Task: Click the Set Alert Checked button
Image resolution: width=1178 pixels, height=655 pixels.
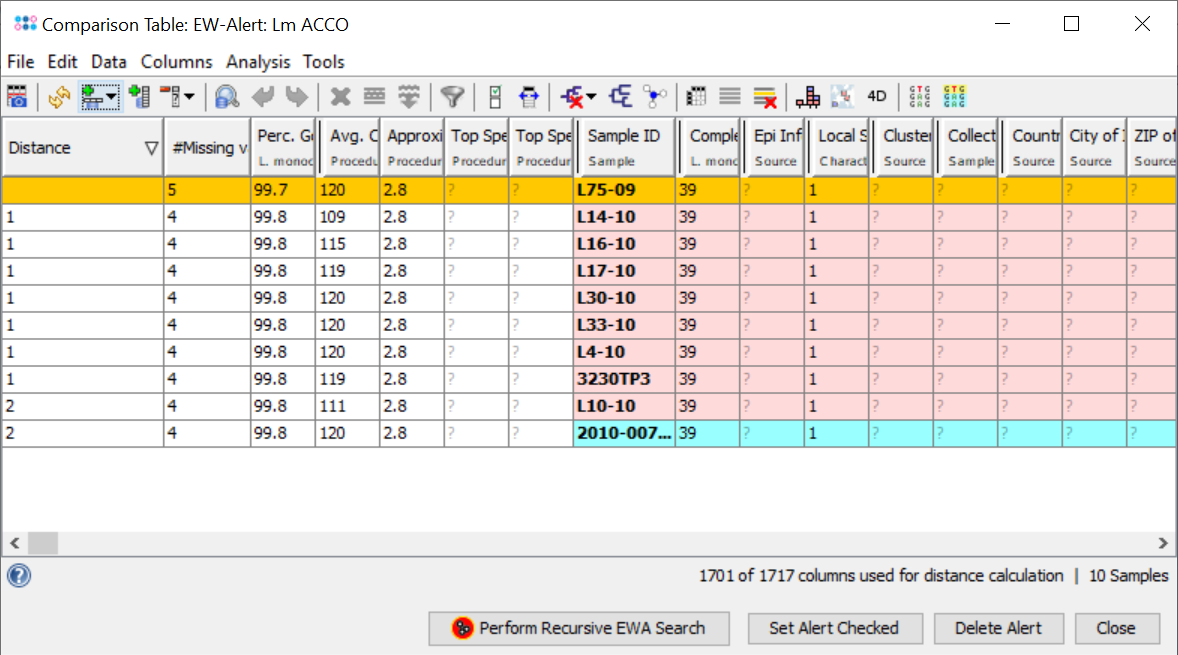Action: (833, 628)
